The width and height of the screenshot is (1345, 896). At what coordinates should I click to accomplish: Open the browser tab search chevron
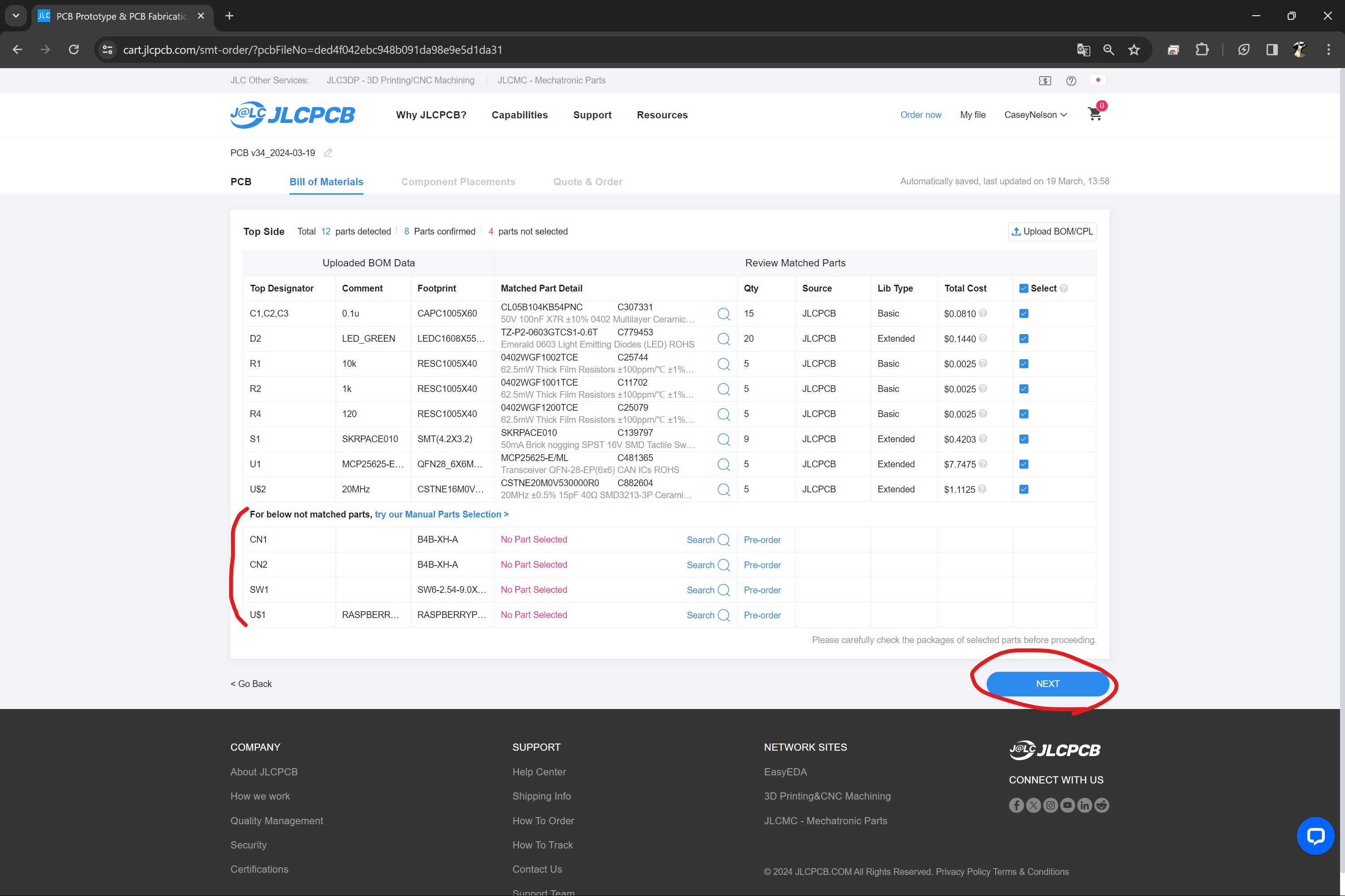(x=15, y=15)
